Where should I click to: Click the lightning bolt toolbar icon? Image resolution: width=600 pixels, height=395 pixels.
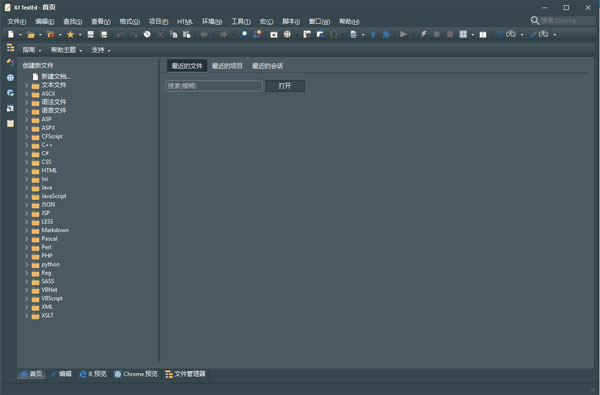coord(423,34)
